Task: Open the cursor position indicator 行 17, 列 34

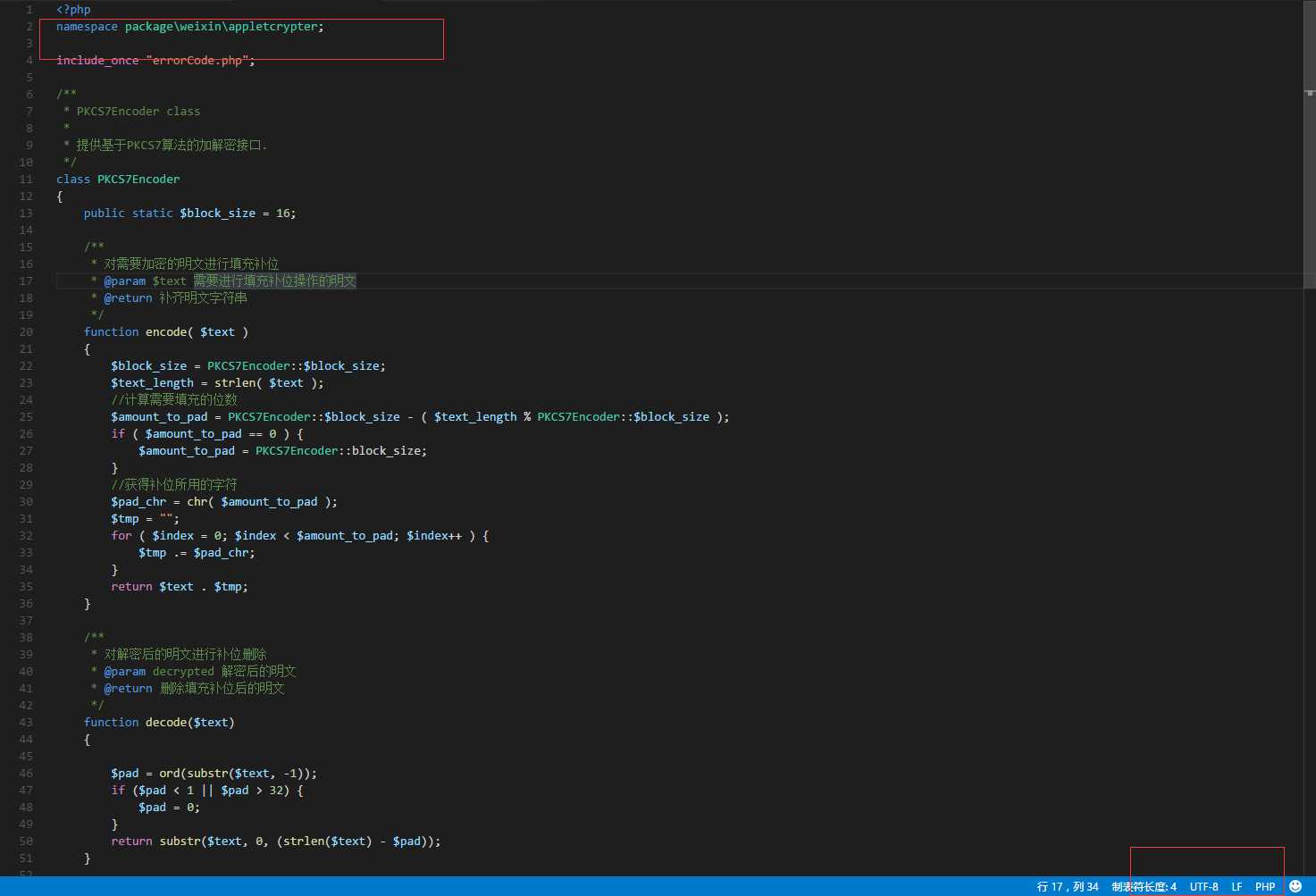Action: pyautogui.click(x=1068, y=887)
